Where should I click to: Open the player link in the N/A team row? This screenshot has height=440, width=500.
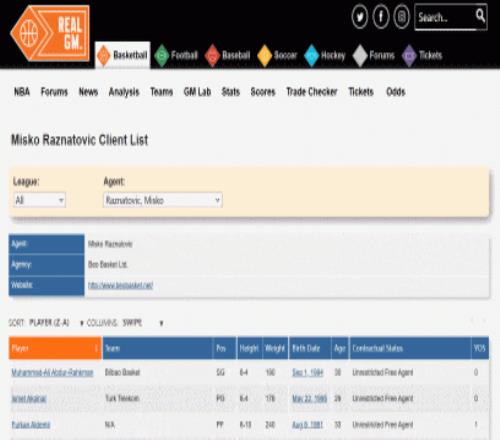pyautogui.click(x=31, y=424)
